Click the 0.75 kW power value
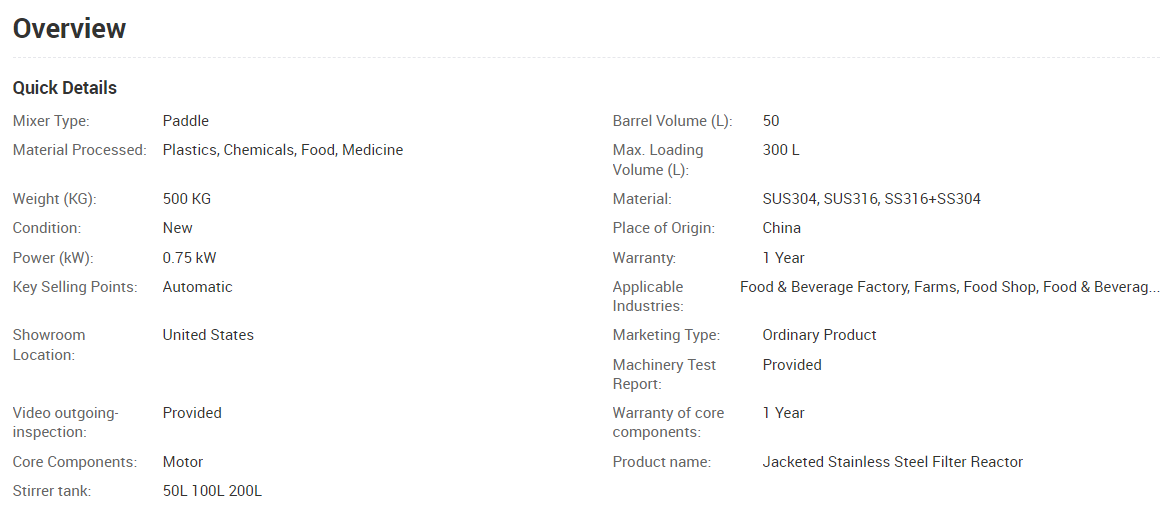1162x507 pixels. pos(189,258)
